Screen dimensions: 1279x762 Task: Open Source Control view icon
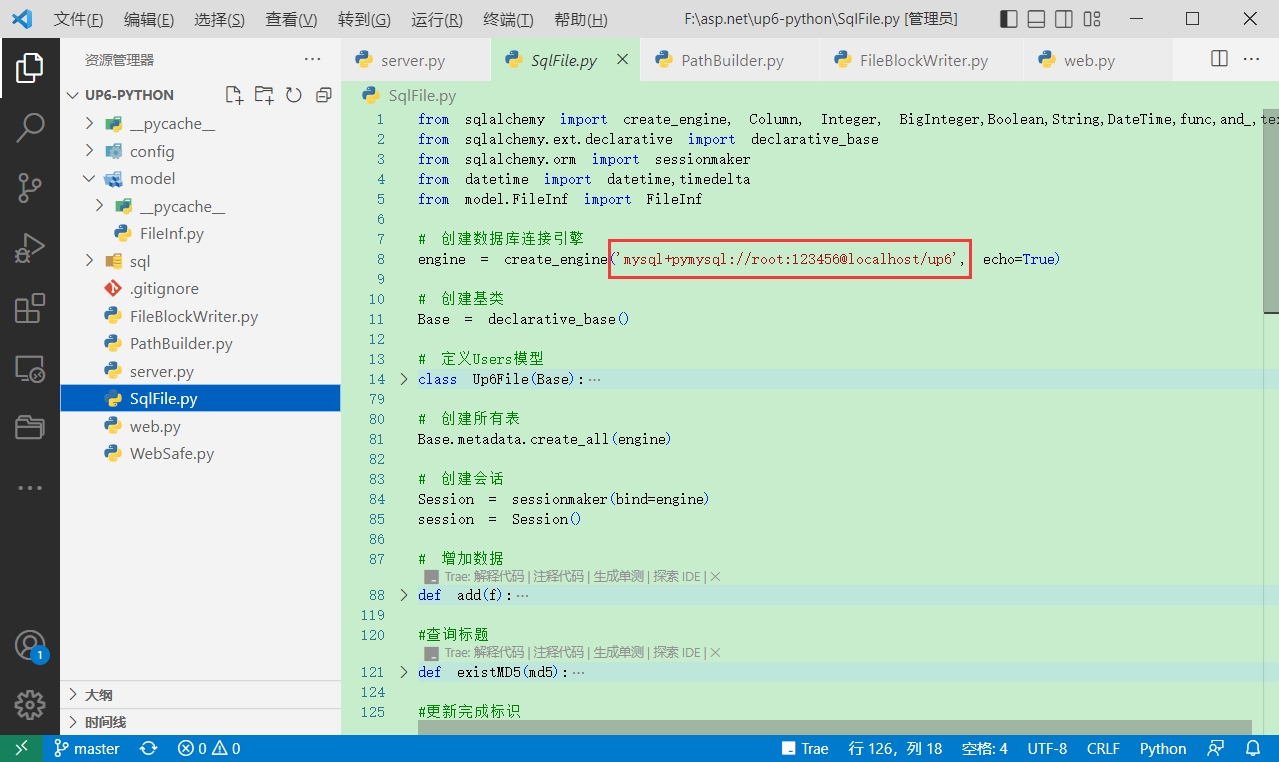point(30,187)
